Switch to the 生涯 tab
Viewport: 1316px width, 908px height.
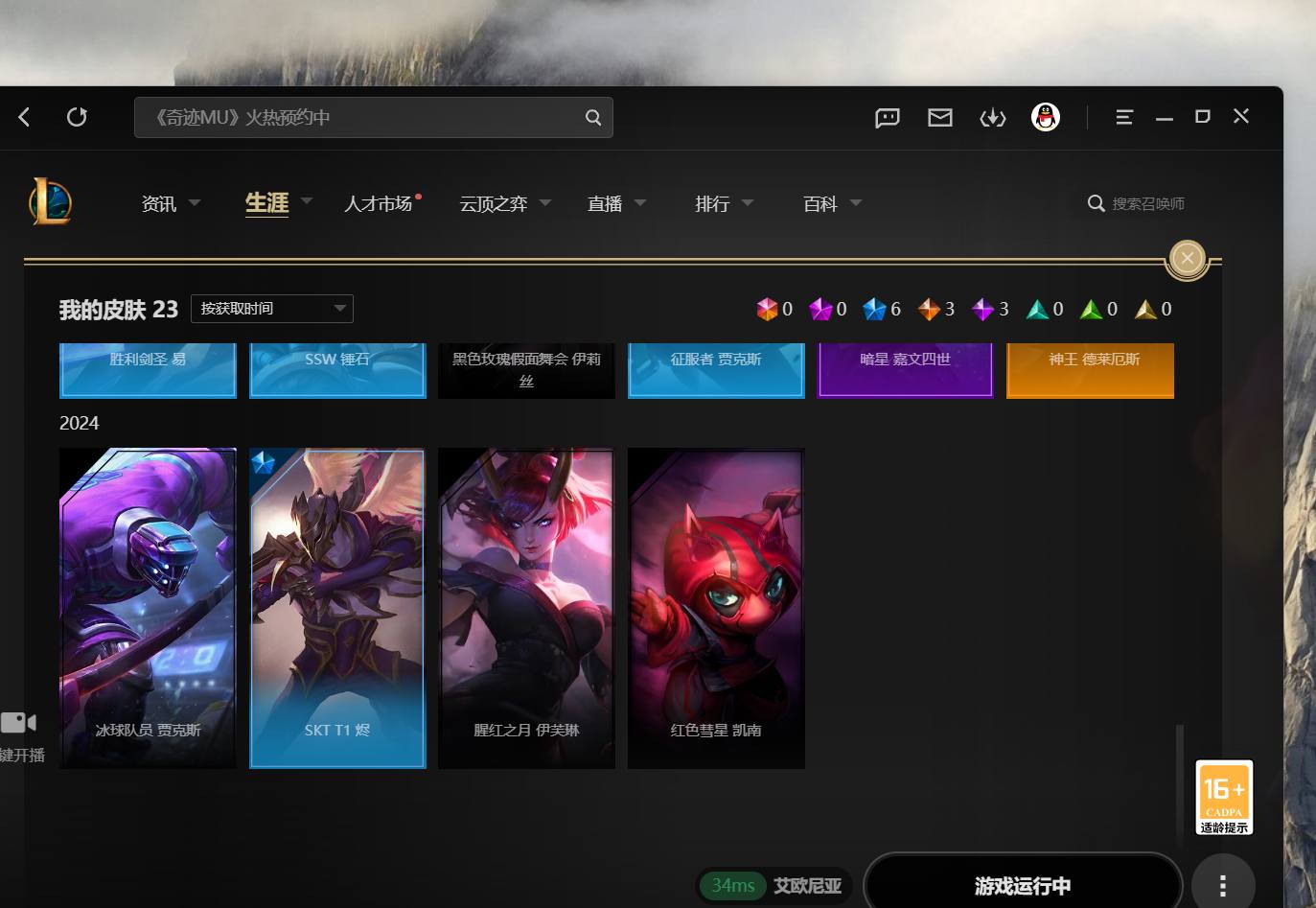[x=266, y=202]
